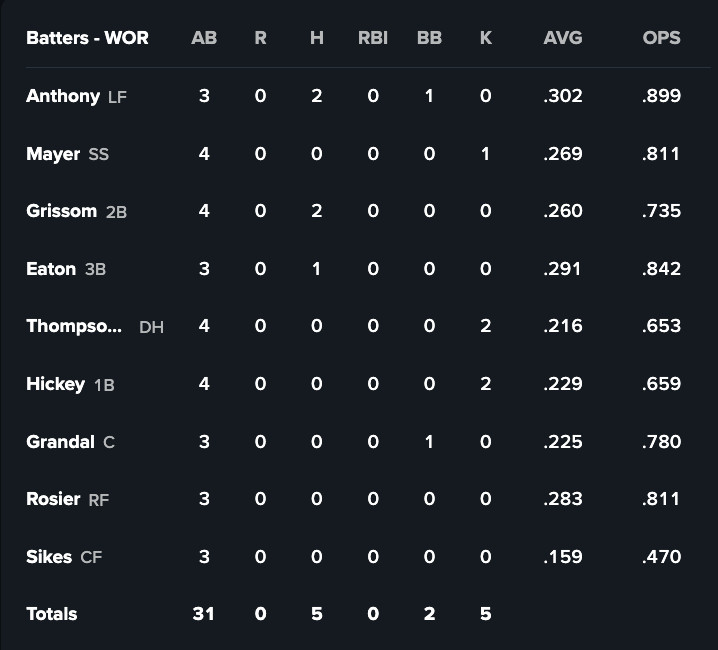
Task: Open Grissom's player profile link
Action: point(61,211)
